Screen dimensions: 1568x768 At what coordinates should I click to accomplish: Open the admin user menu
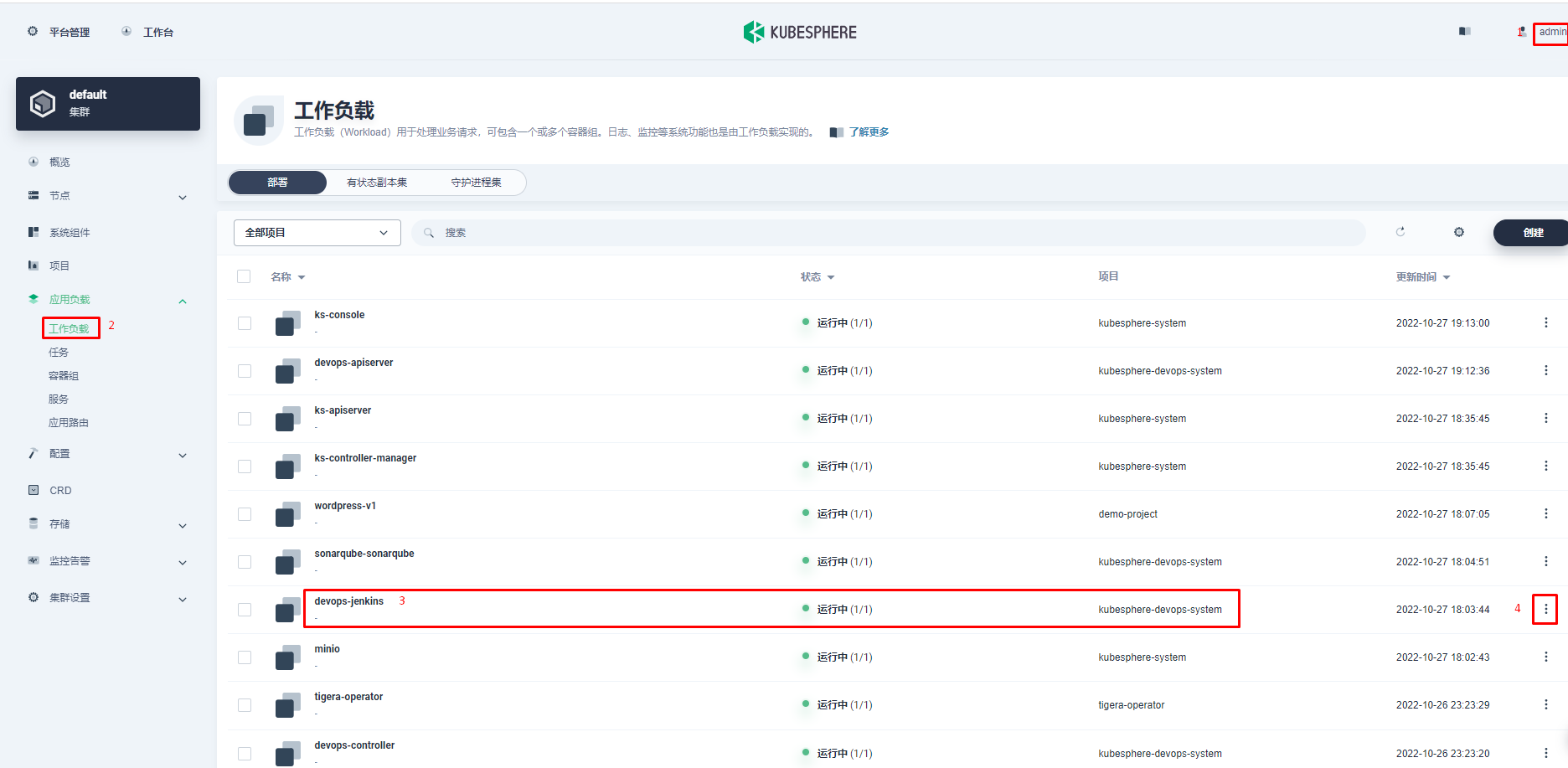(1552, 32)
